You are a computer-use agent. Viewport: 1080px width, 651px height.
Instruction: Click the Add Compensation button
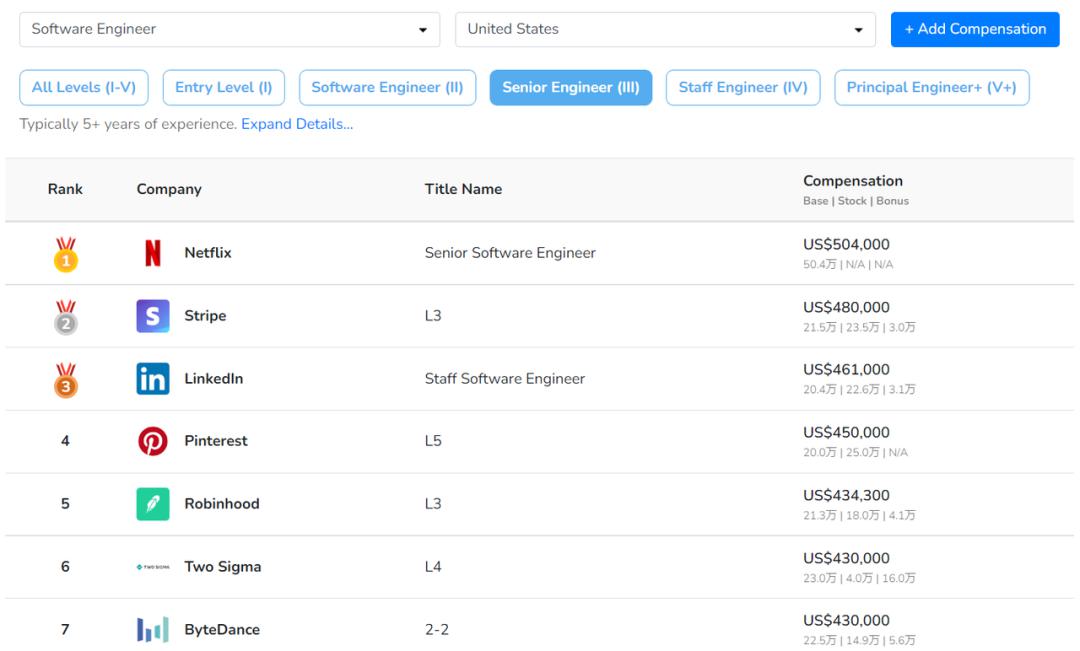point(975,29)
